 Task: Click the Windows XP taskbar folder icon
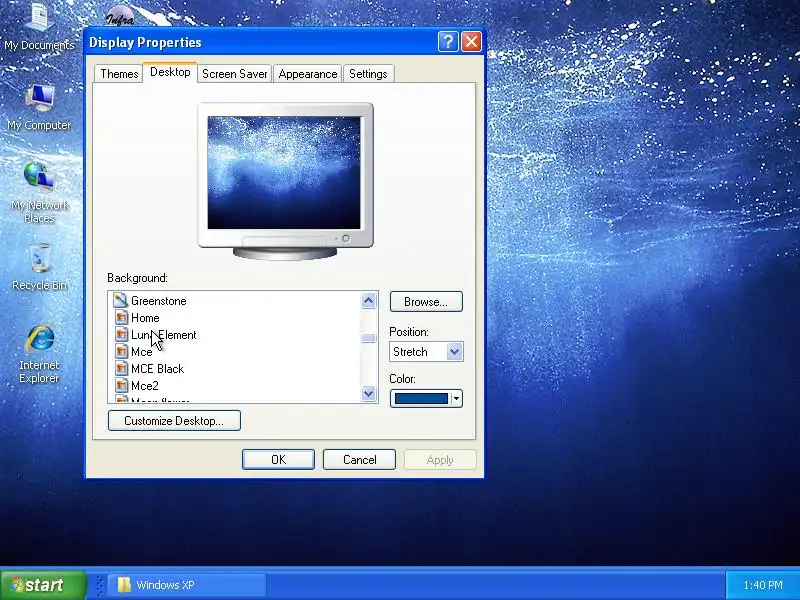[124, 585]
